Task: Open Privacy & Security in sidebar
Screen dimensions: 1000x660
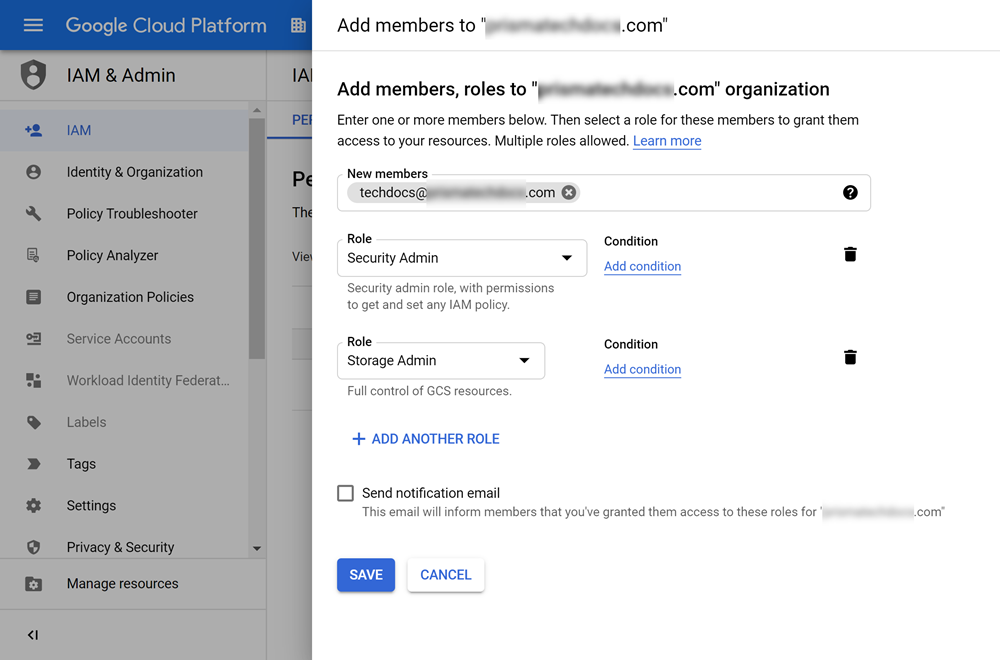Action: (120, 547)
